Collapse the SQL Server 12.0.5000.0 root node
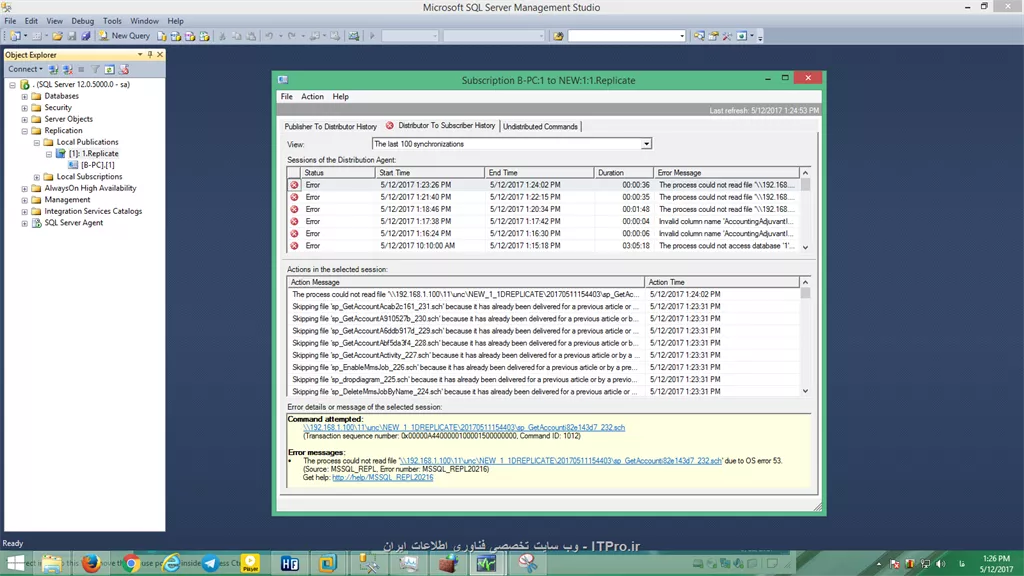Image resolution: width=1024 pixels, height=576 pixels. [x=12, y=85]
